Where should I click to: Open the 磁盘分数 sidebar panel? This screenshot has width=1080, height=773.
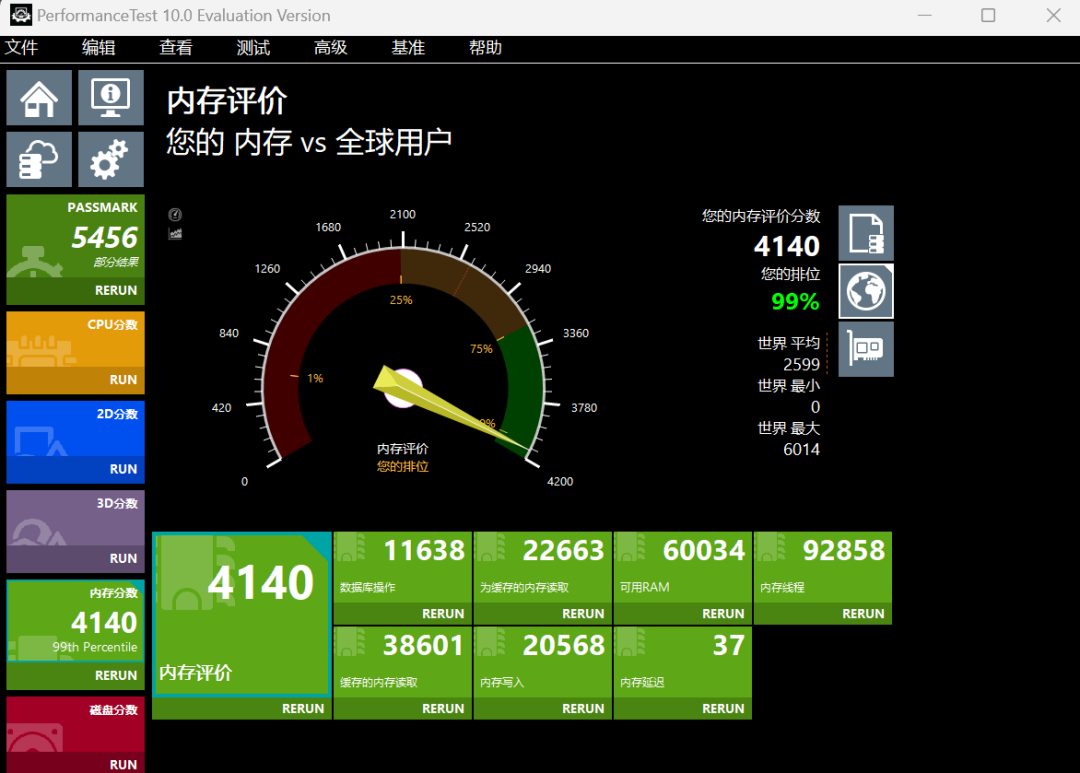coord(76,724)
